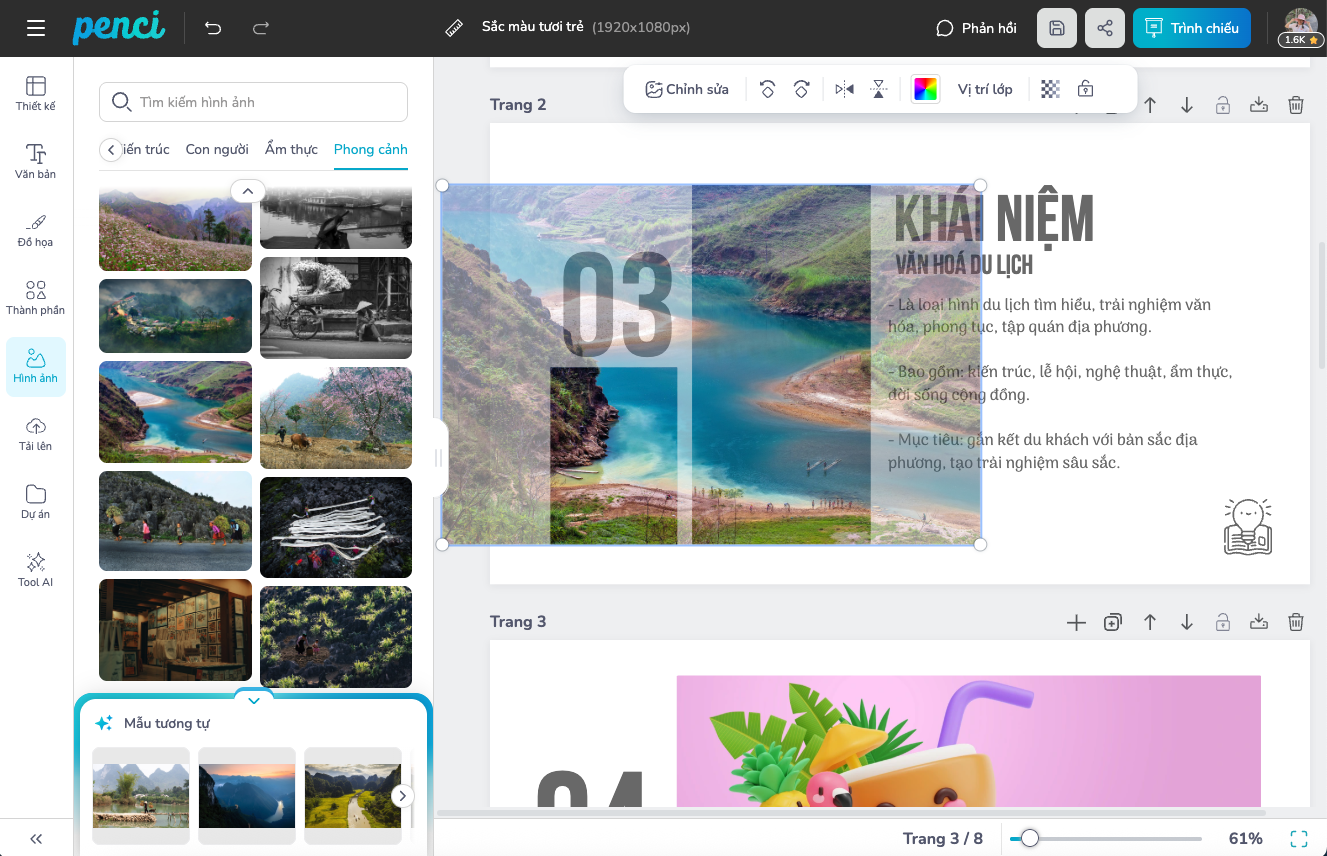Collapse the Mẫu tương tự panel

click(x=254, y=700)
